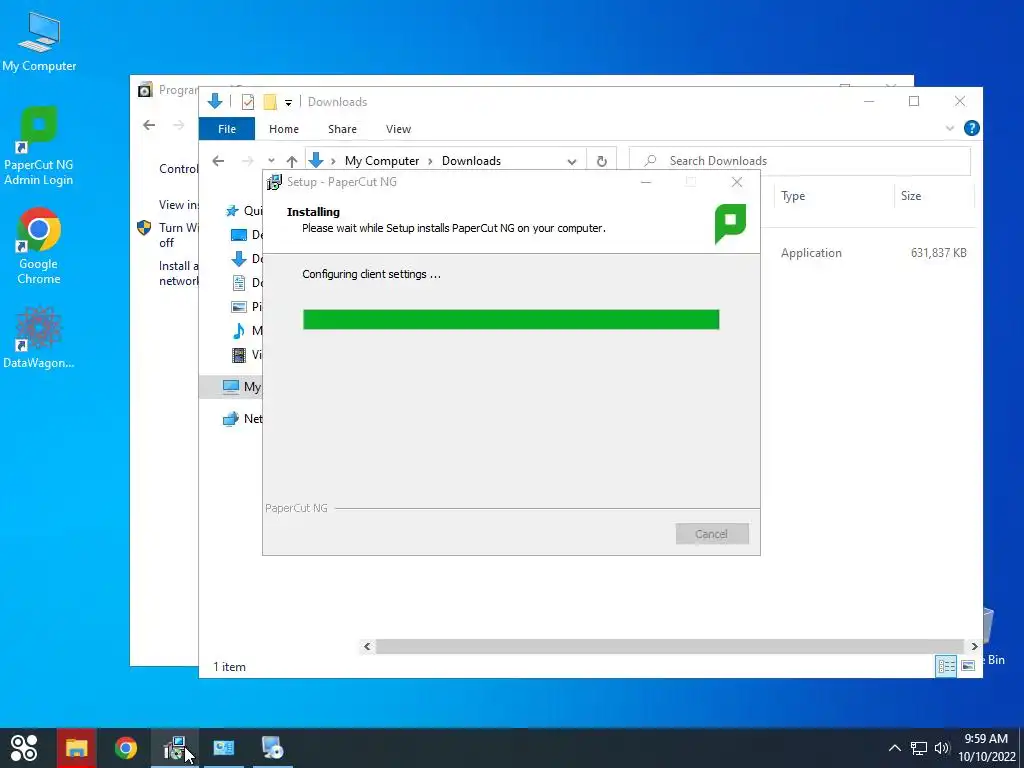Click Cancel in PaperCut NG setup
This screenshot has width=1024, height=768.
click(x=712, y=534)
